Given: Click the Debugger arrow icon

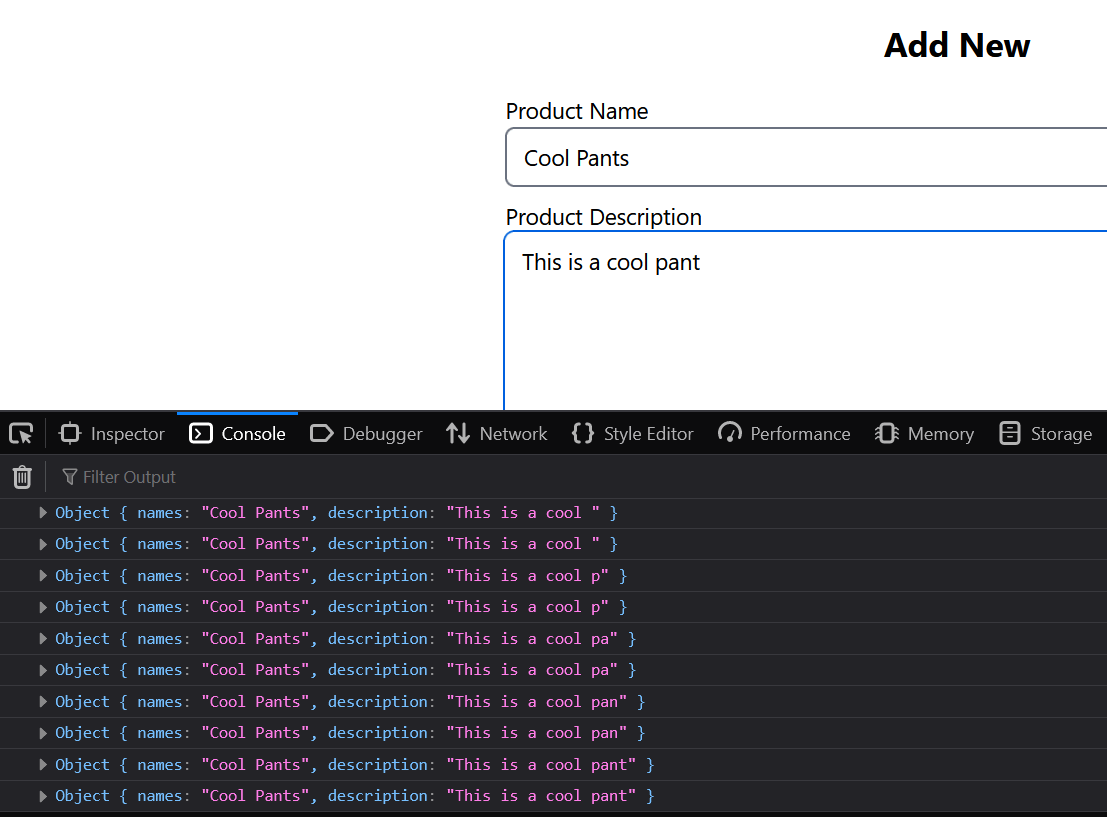Looking at the screenshot, I should 322,433.
